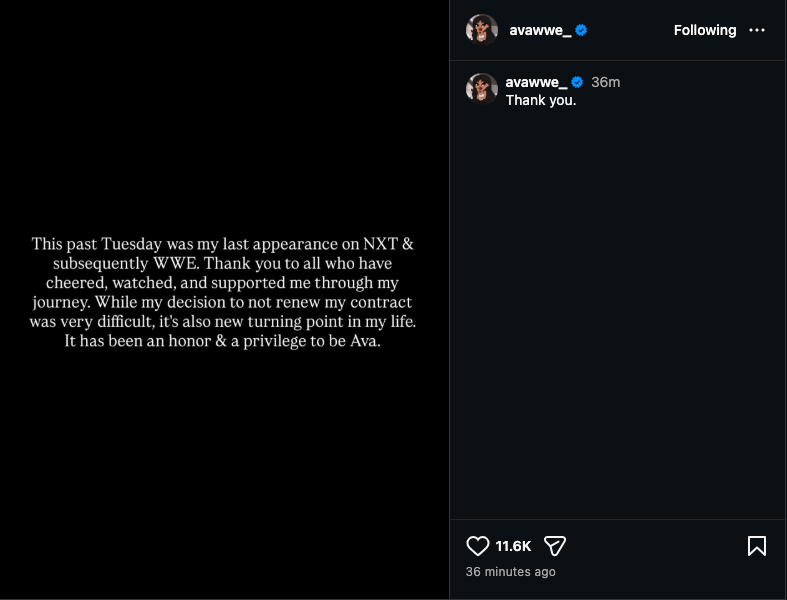Screen dimensions: 787x600
Task: Click the avatar beside the caption
Action: pos(482,88)
